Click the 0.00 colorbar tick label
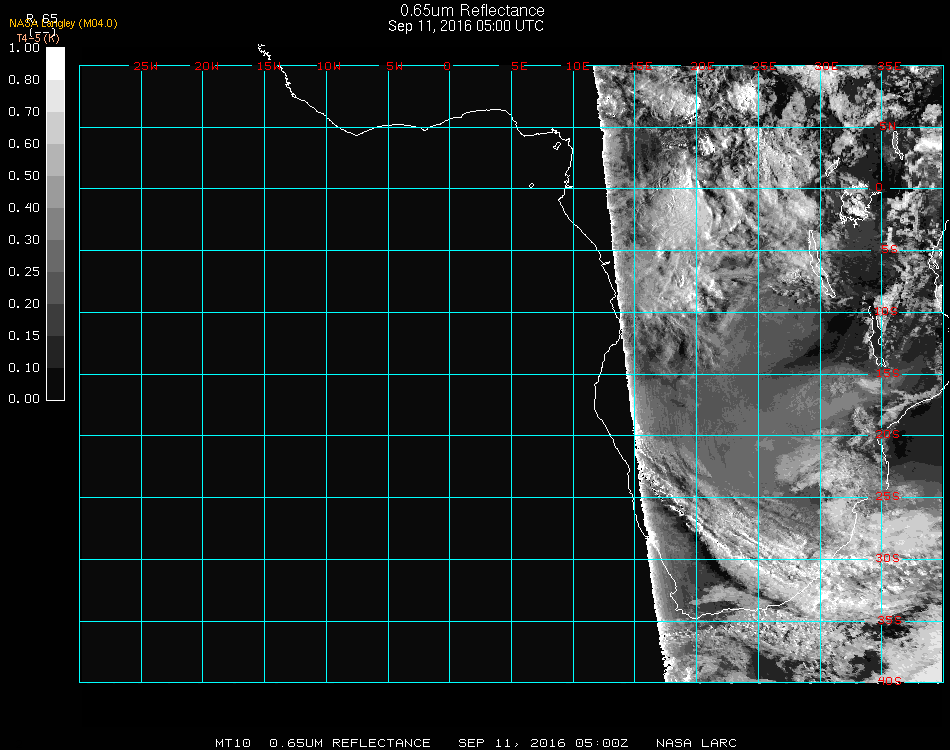This screenshot has height=750, width=950. pyautogui.click(x=23, y=399)
